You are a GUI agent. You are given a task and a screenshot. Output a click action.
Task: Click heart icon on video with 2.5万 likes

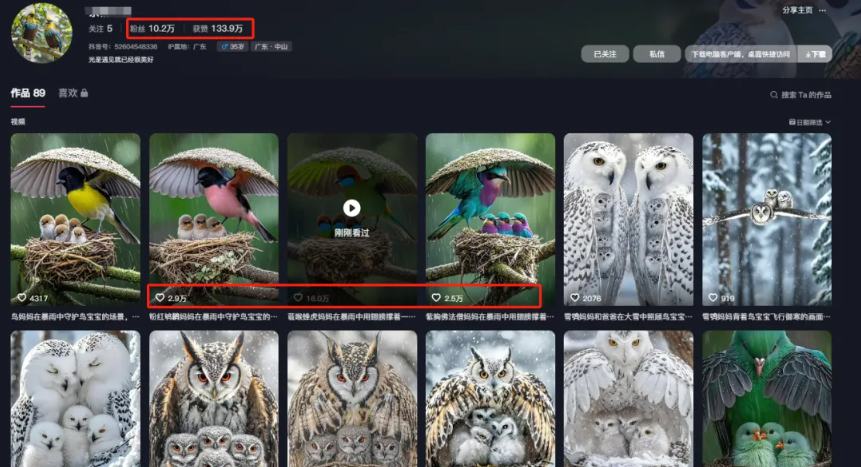pyautogui.click(x=436, y=298)
